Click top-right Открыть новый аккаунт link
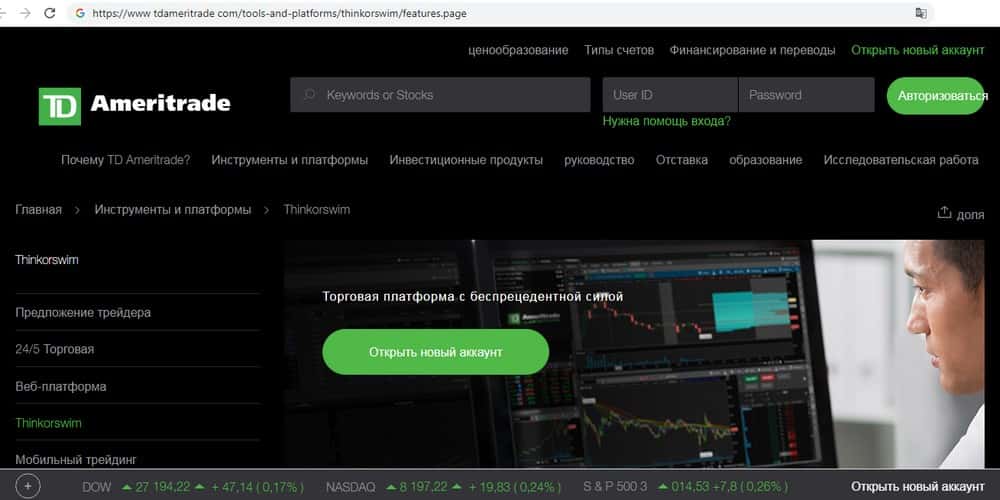Image resolution: width=1000 pixels, height=500 pixels. click(x=918, y=50)
